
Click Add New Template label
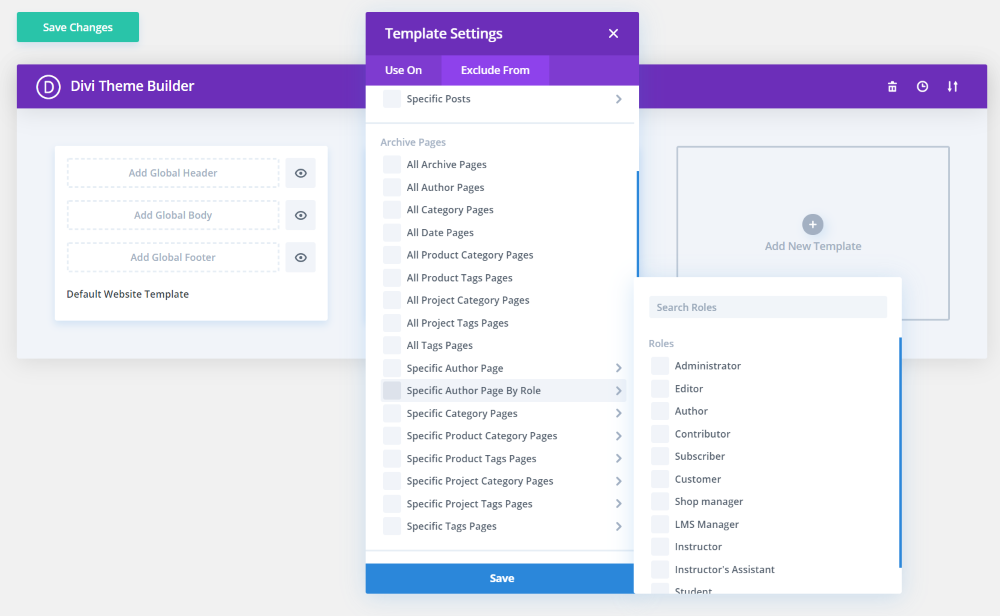pyautogui.click(x=813, y=246)
